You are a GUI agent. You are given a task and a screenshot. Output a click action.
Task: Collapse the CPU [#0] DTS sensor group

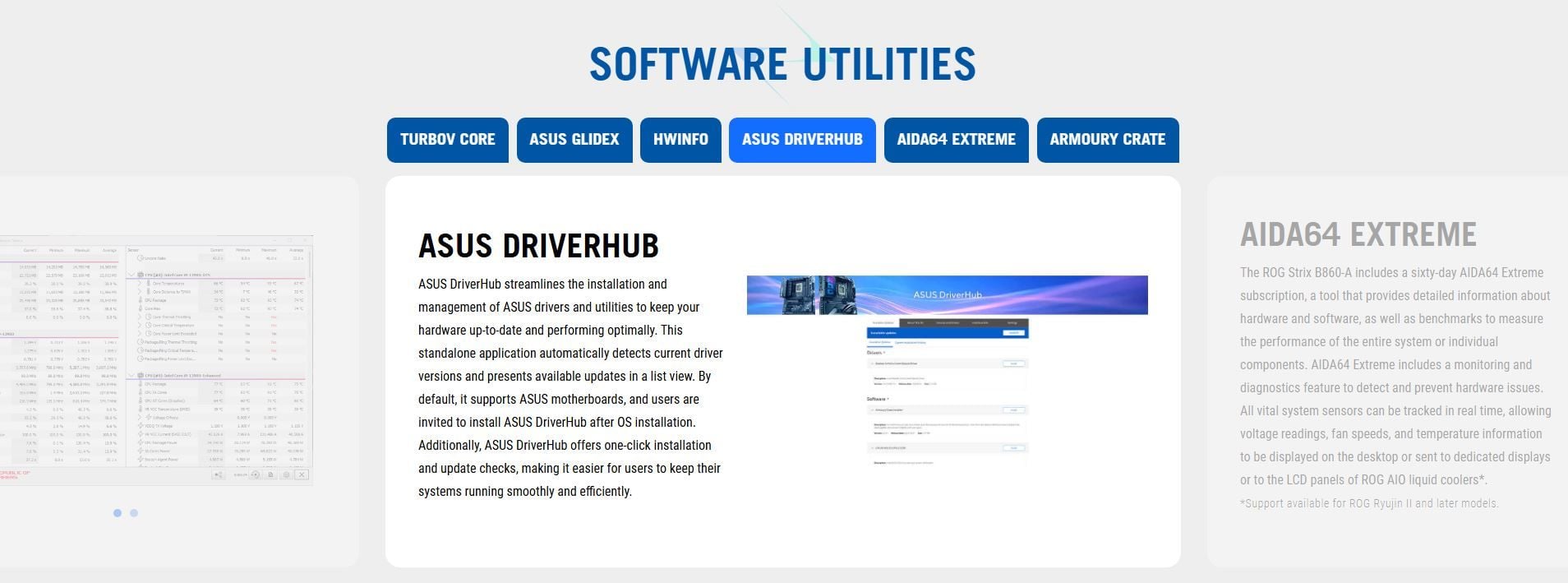coord(131,275)
